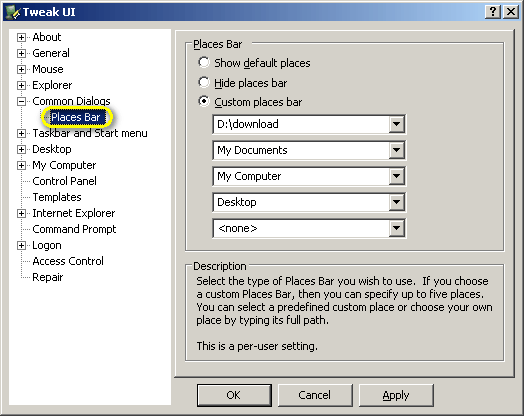Open the D:\download dropdown arrow
This screenshot has width=524, height=416.
tap(397, 124)
